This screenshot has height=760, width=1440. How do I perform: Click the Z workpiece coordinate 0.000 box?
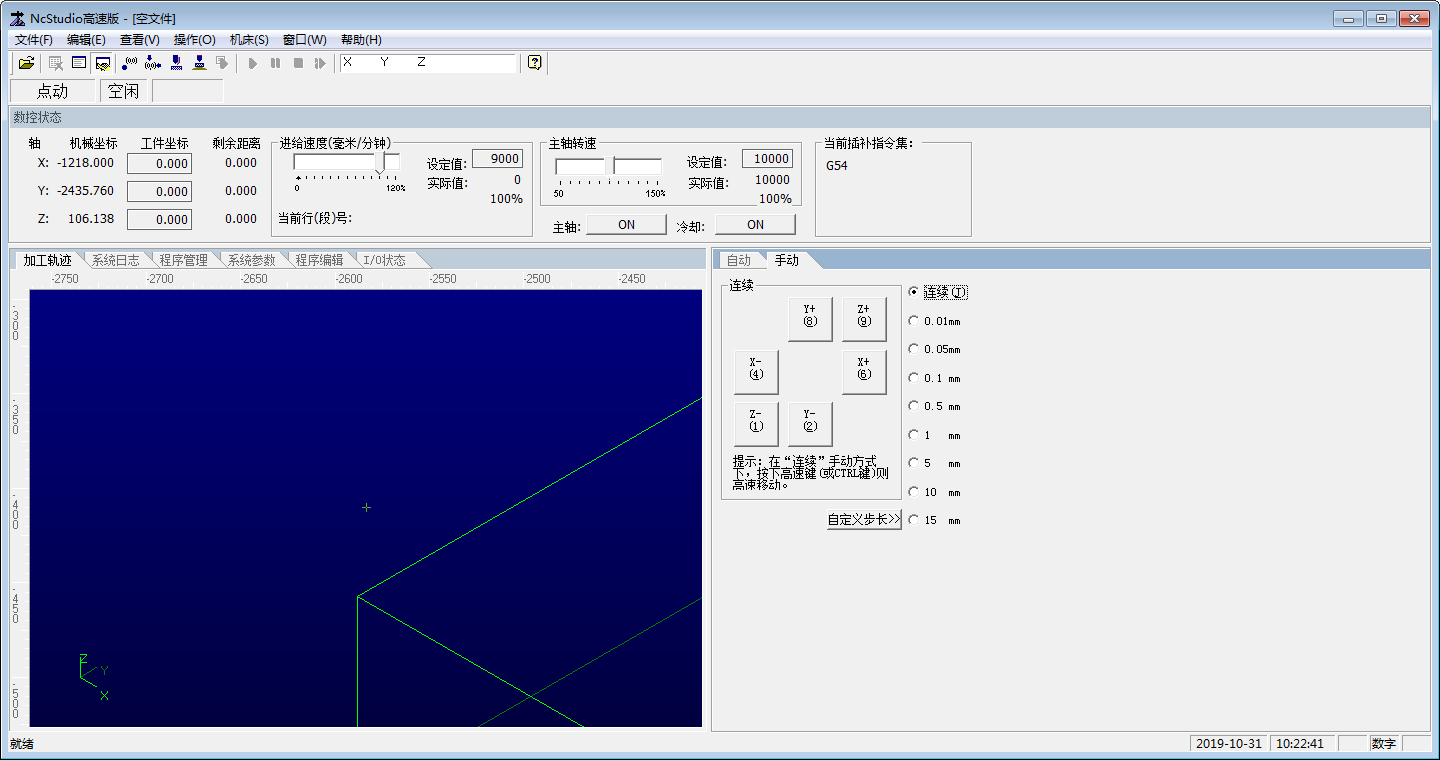159,219
